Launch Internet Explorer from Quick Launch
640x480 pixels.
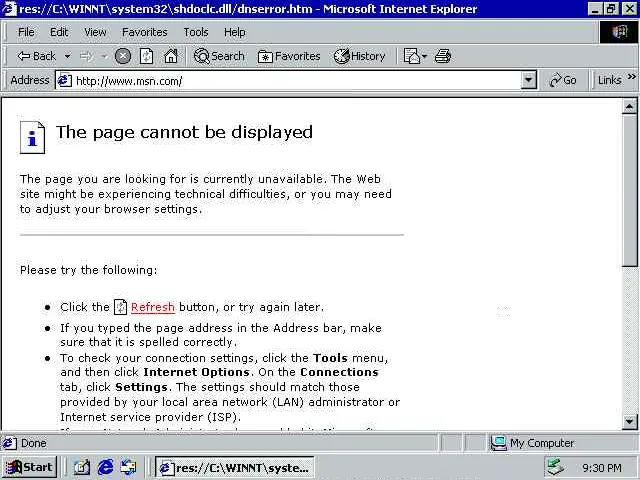[x=105, y=467]
